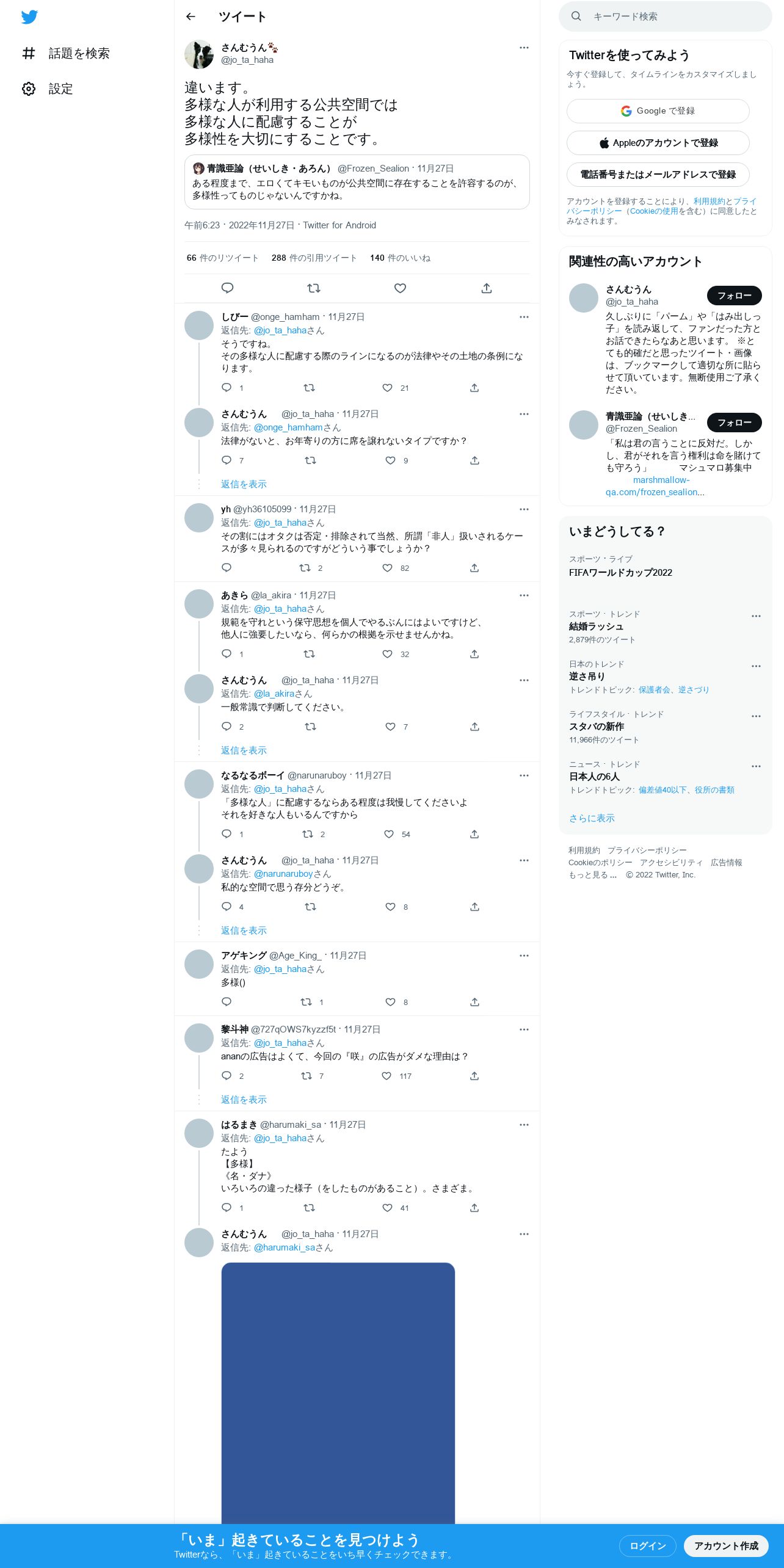Sign up with the Google で登録 button
Viewport: 784px width, 1568px height.
point(658,111)
